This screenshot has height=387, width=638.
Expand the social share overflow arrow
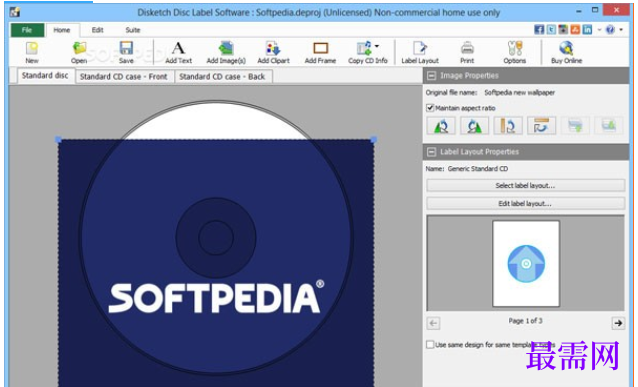point(599,30)
